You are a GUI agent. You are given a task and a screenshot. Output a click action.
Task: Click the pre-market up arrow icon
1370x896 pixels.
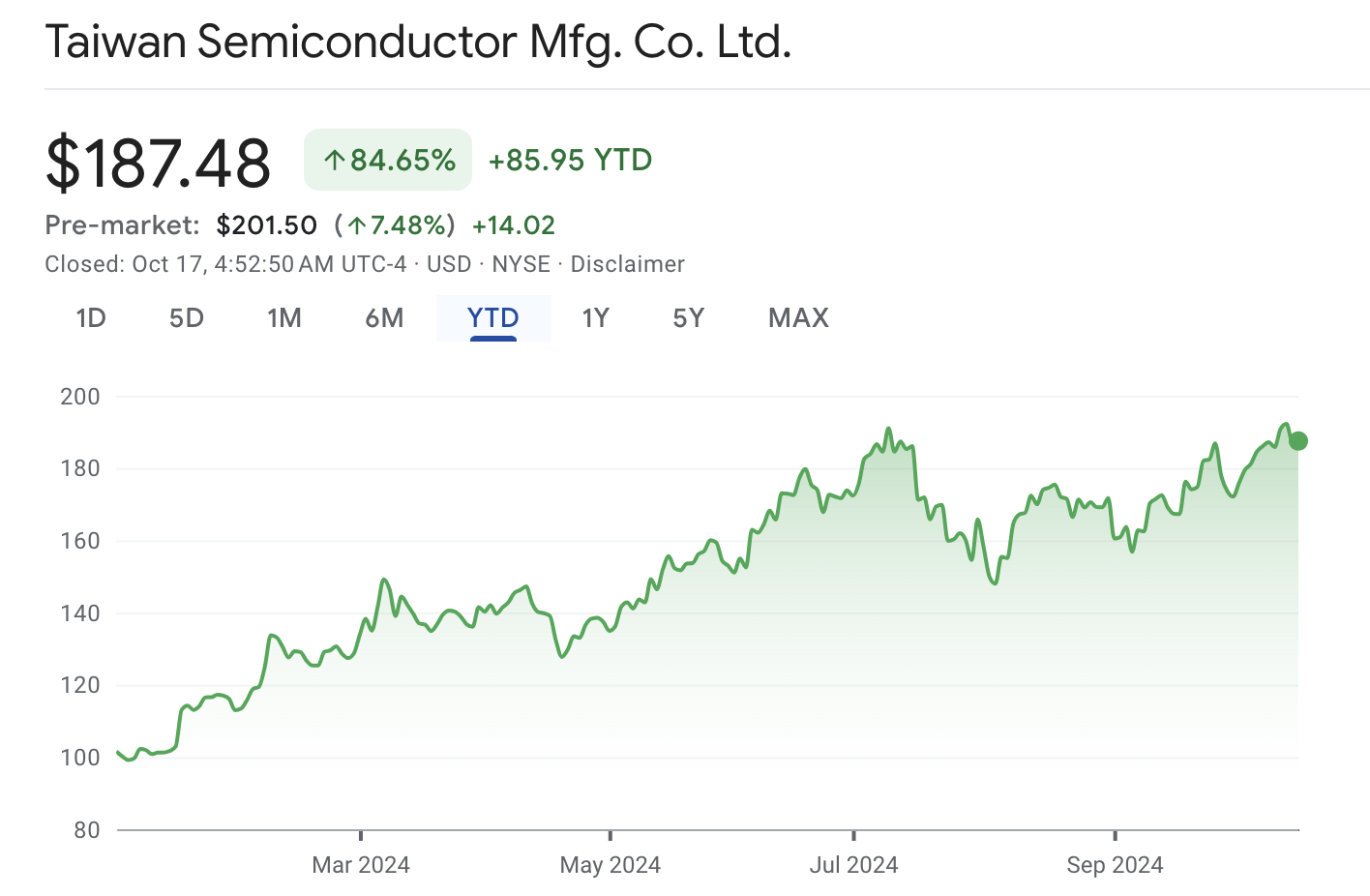357,226
